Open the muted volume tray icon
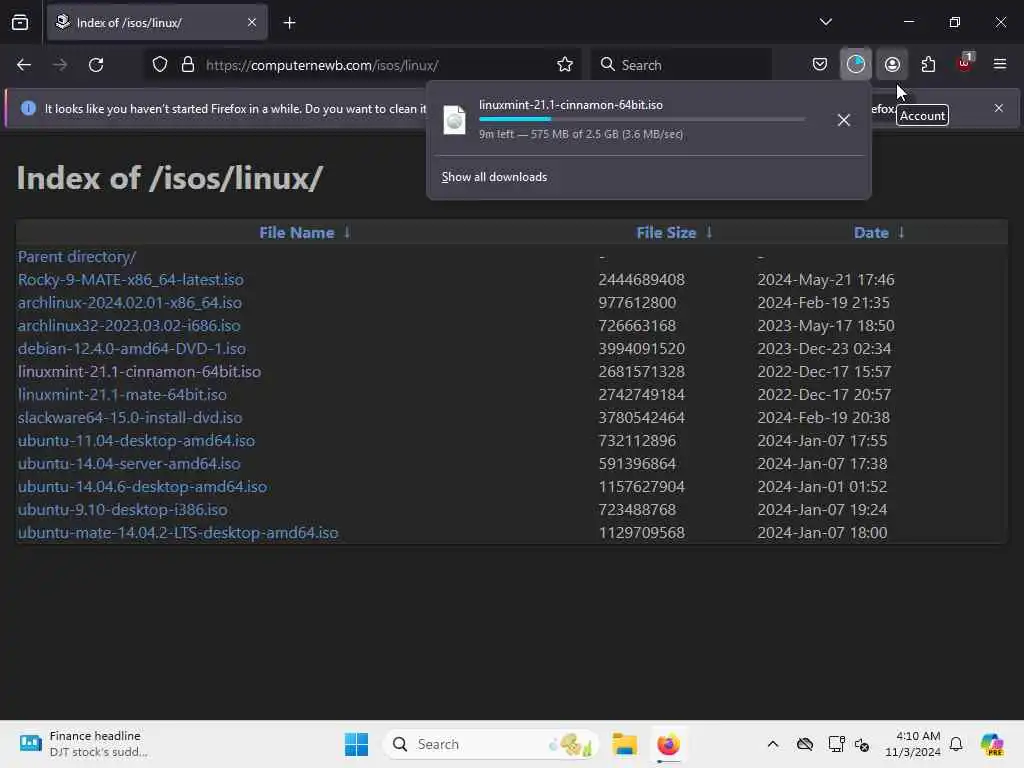 tap(862, 744)
